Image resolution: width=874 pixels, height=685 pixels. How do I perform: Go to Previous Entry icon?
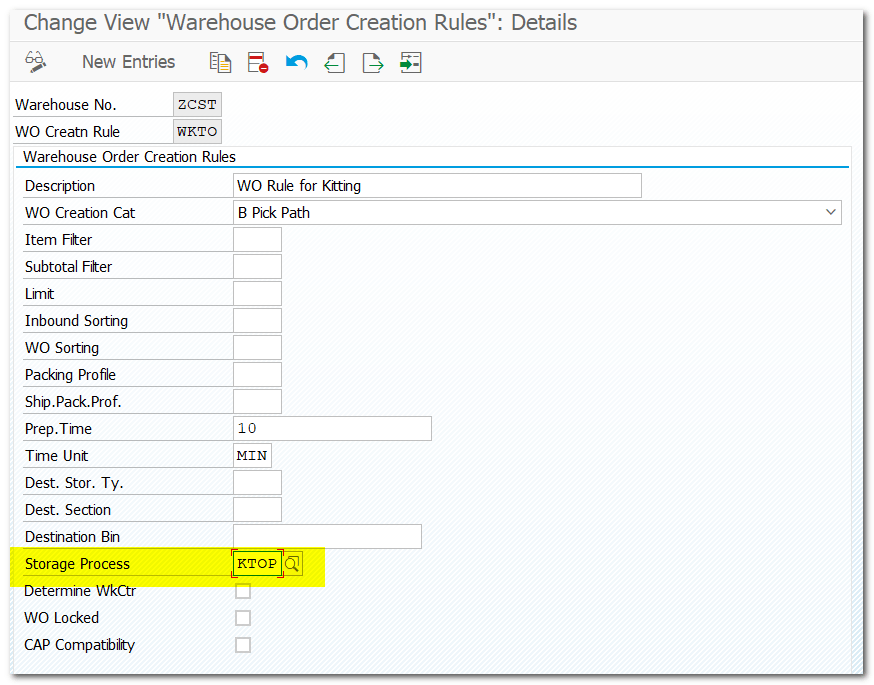(x=334, y=62)
